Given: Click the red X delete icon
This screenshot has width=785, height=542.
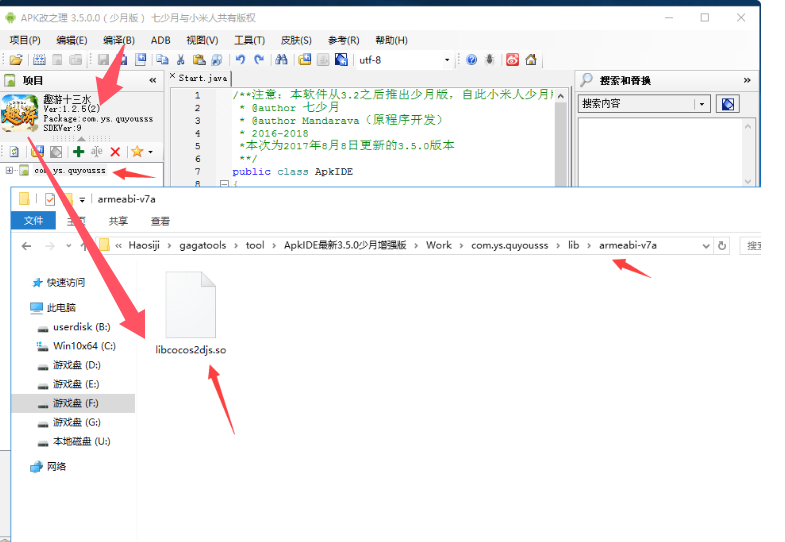Looking at the screenshot, I should point(115,152).
